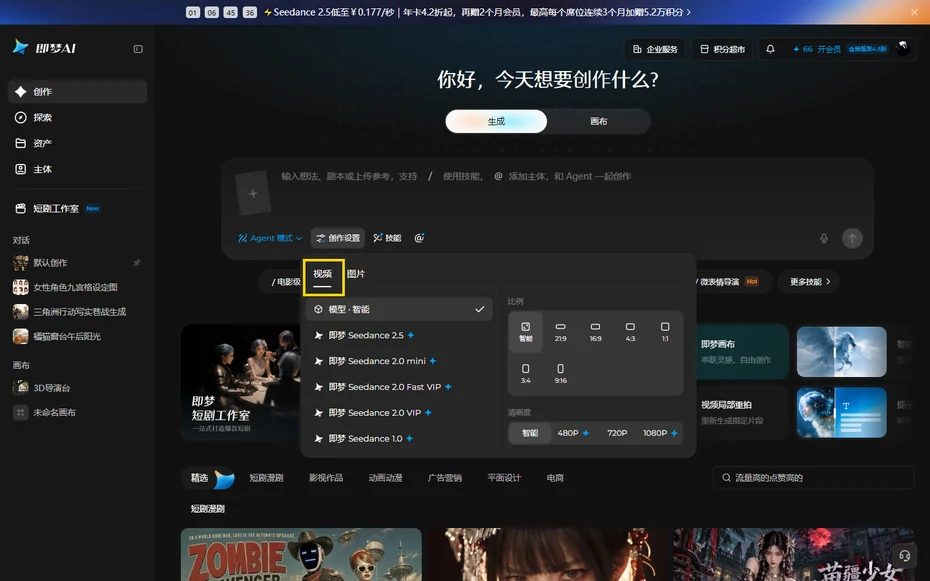Open the 积分超市 button

(x=722, y=49)
